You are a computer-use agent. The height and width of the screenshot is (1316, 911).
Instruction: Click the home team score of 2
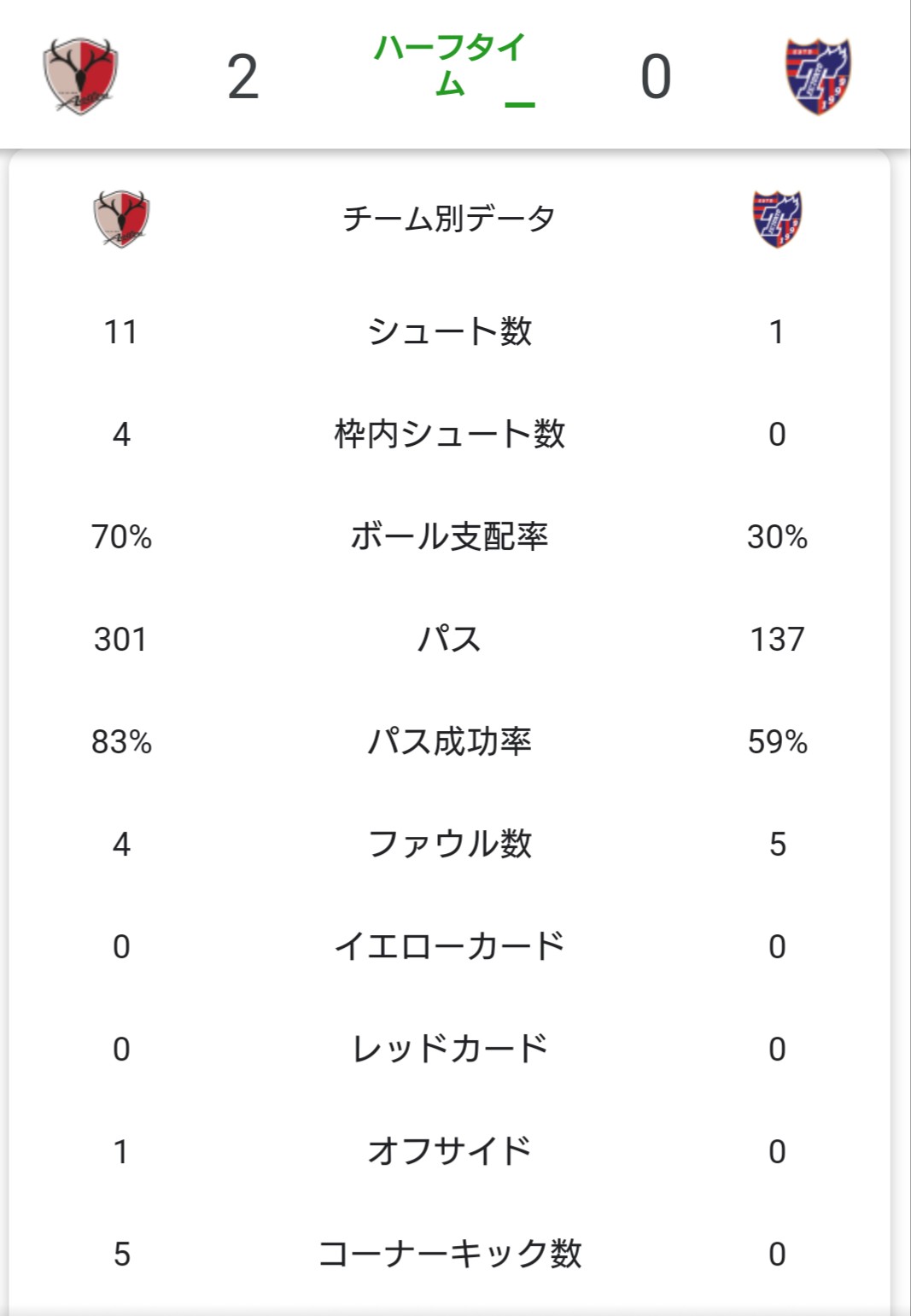tap(243, 75)
